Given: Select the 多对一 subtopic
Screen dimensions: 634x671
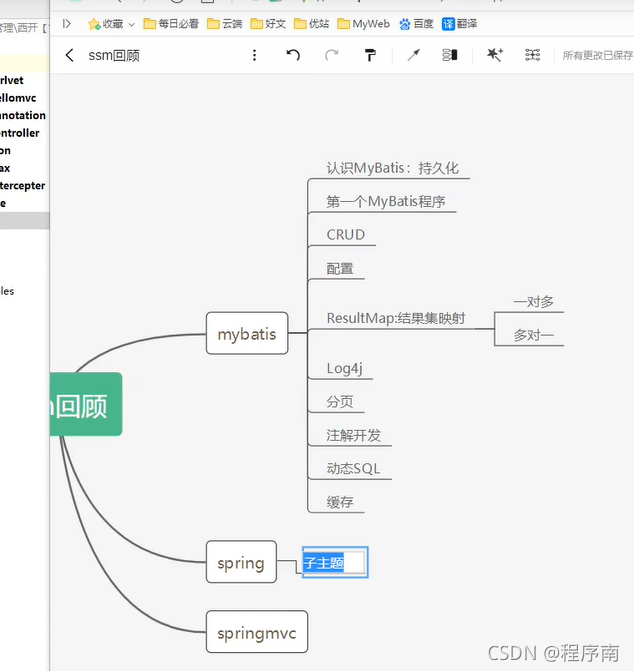Looking at the screenshot, I should [533, 335].
